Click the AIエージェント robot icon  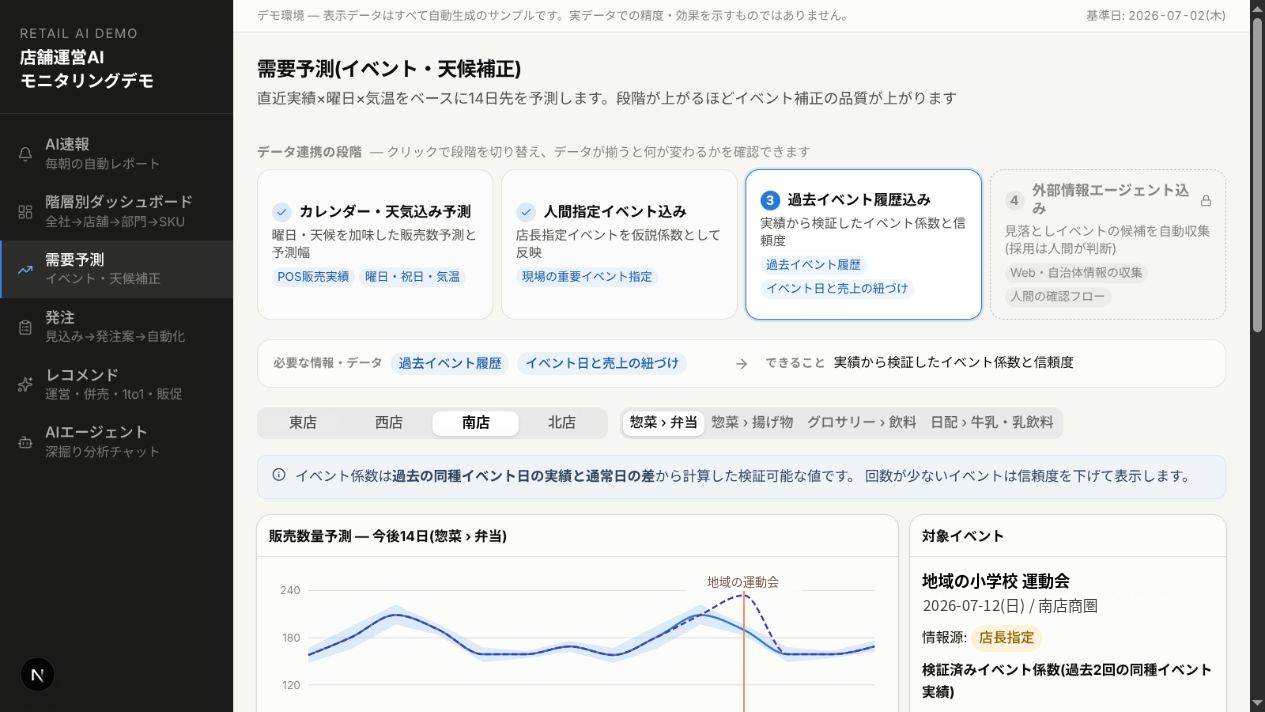coord(26,442)
